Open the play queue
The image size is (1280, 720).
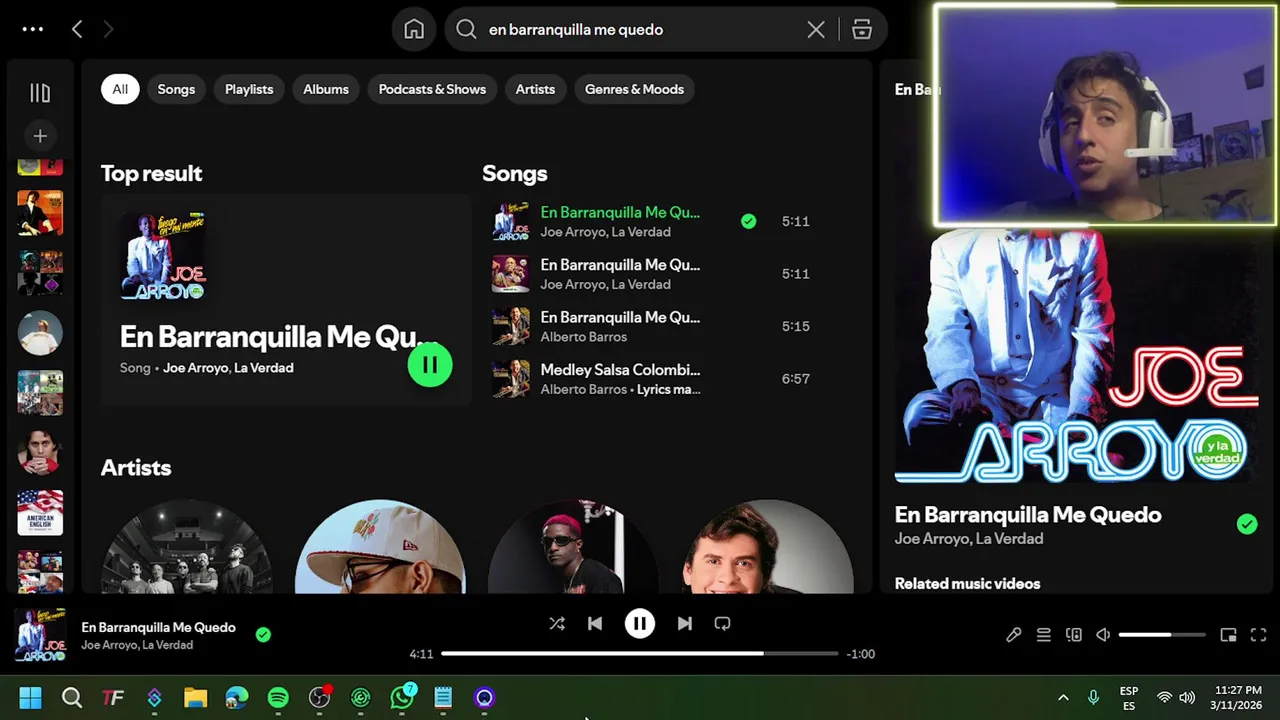(x=1043, y=635)
